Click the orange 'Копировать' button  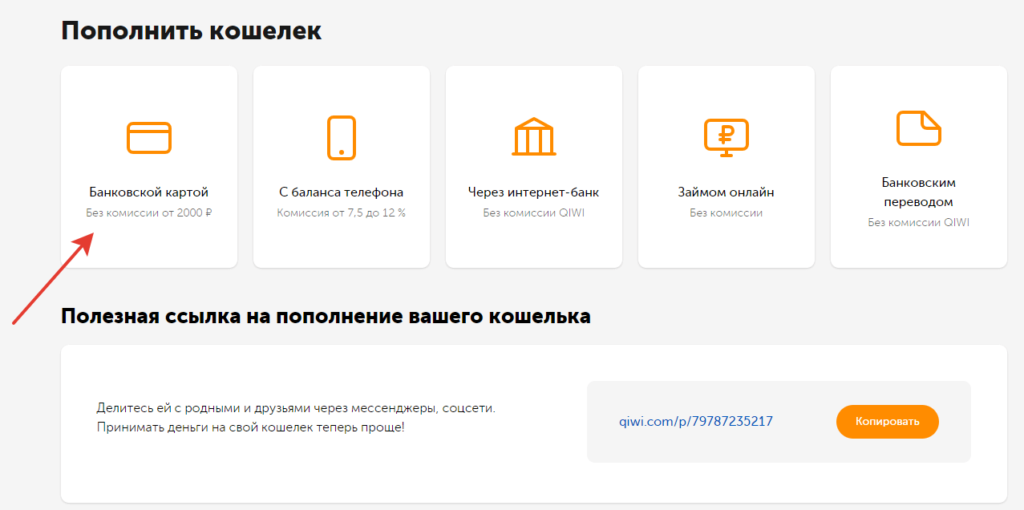pyautogui.click(x=887, y=422)
